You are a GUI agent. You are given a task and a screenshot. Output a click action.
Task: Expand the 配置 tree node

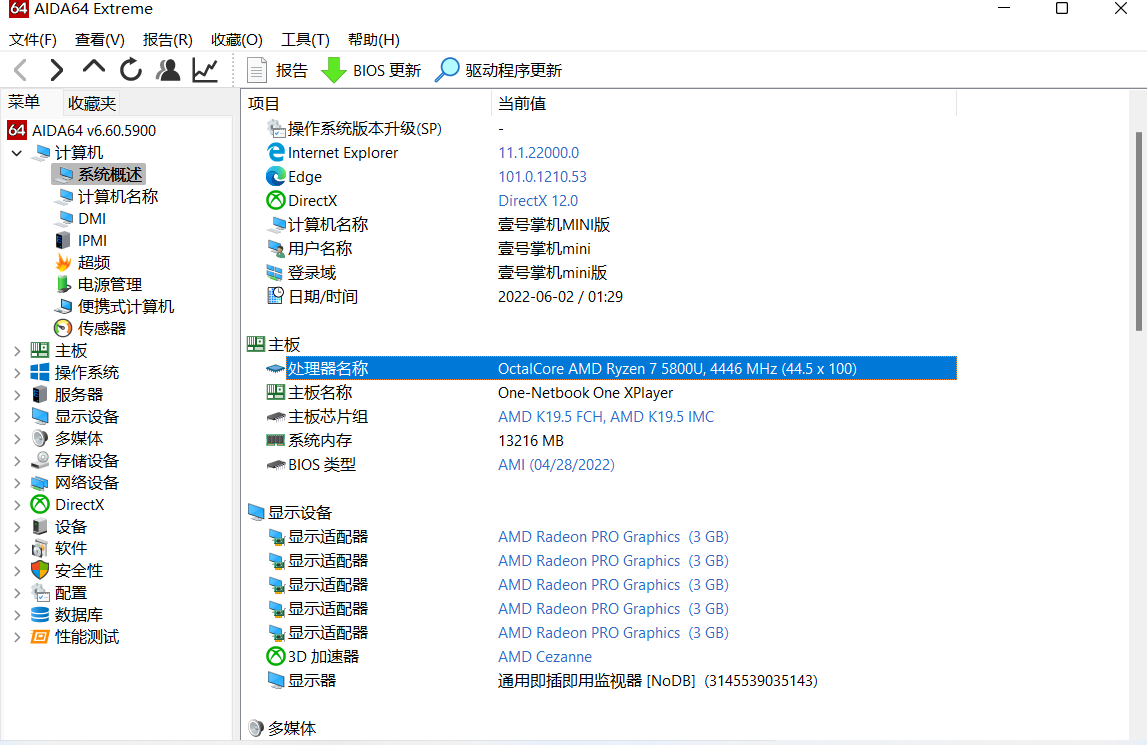17,593
